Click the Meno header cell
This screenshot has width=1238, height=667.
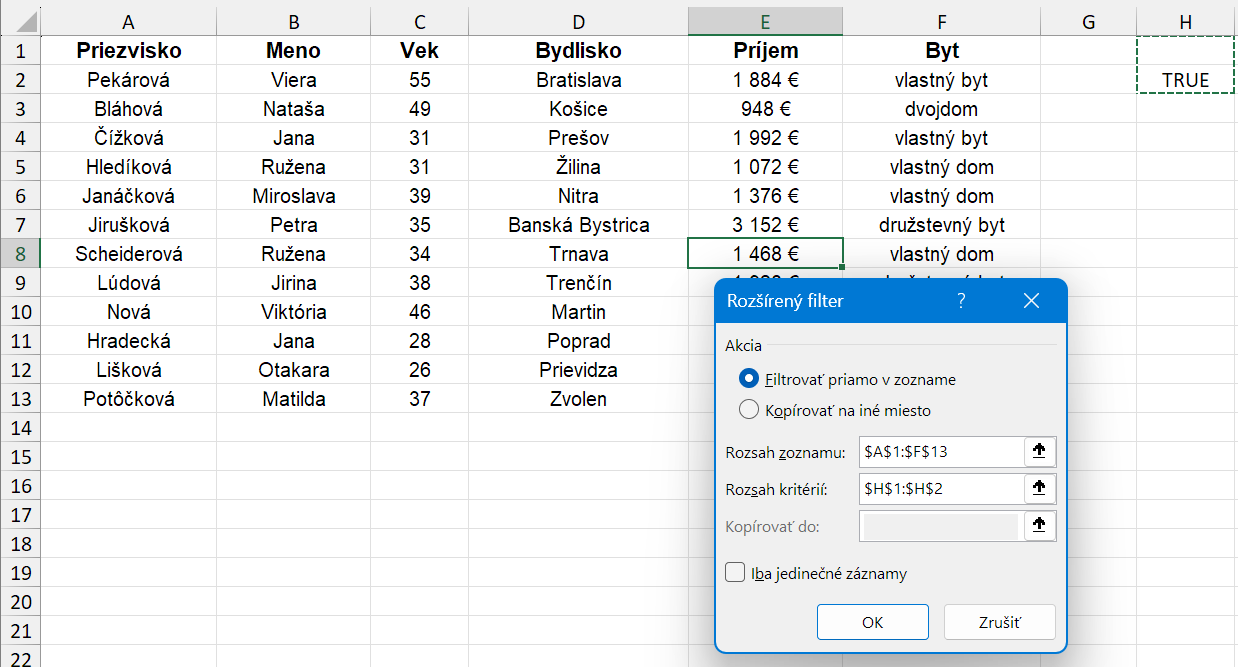[293, 51]
